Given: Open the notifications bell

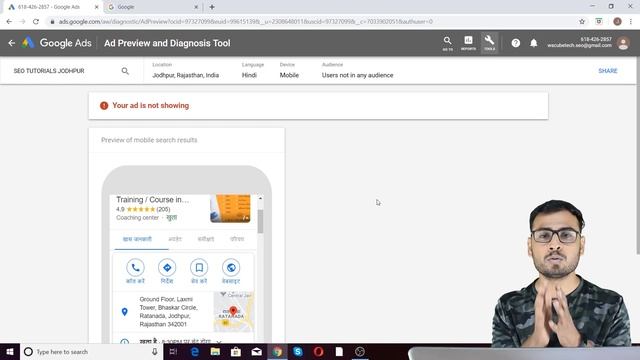Looking at the screenshot, I should [x=533, y=43].
